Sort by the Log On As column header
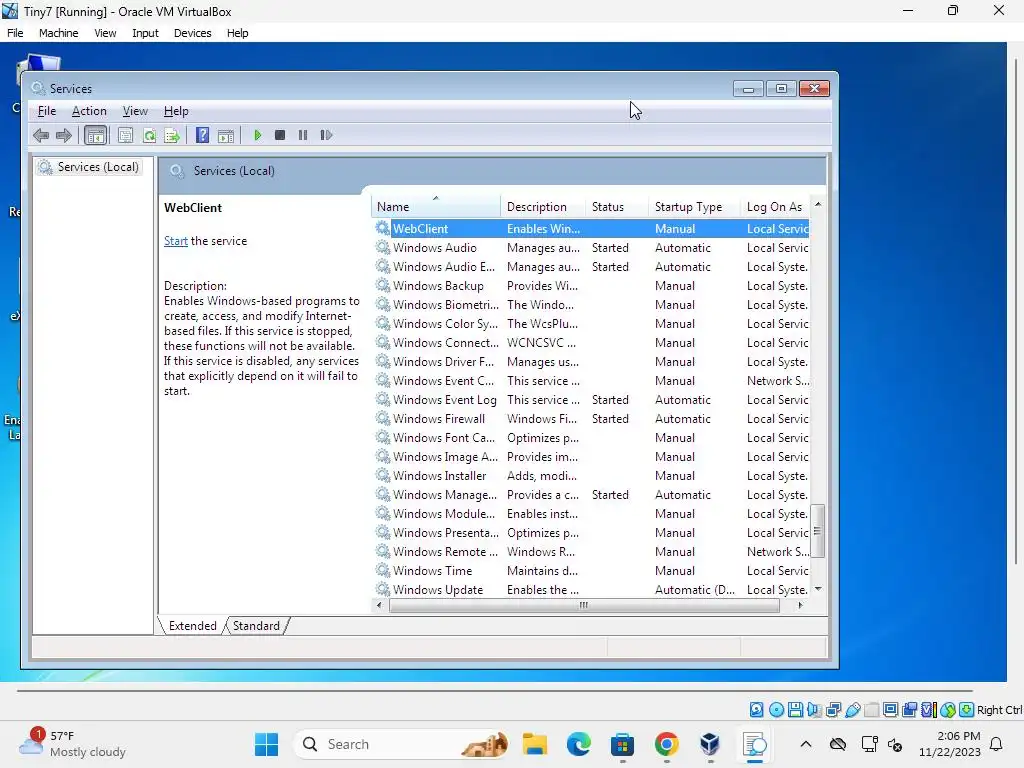This screenshot has width=1024, height=768. coord(775,207)
